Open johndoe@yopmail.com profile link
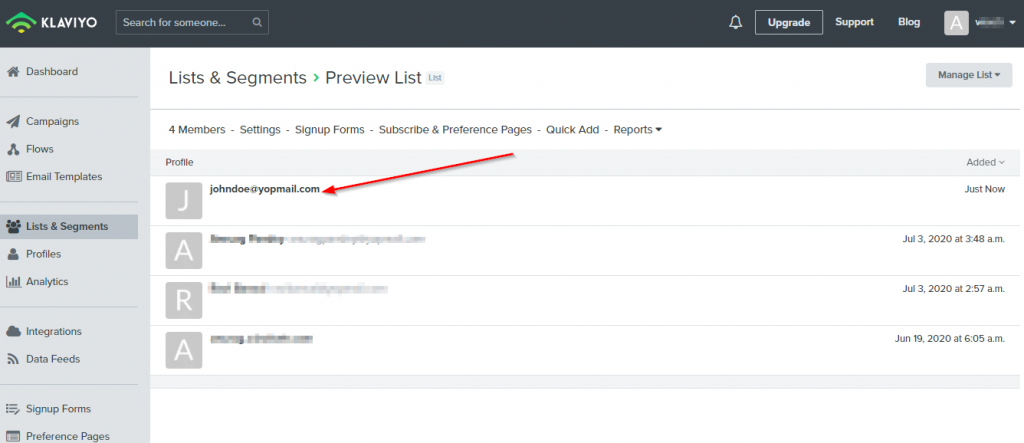This screenshot has width=1024, height=443. 264,189
